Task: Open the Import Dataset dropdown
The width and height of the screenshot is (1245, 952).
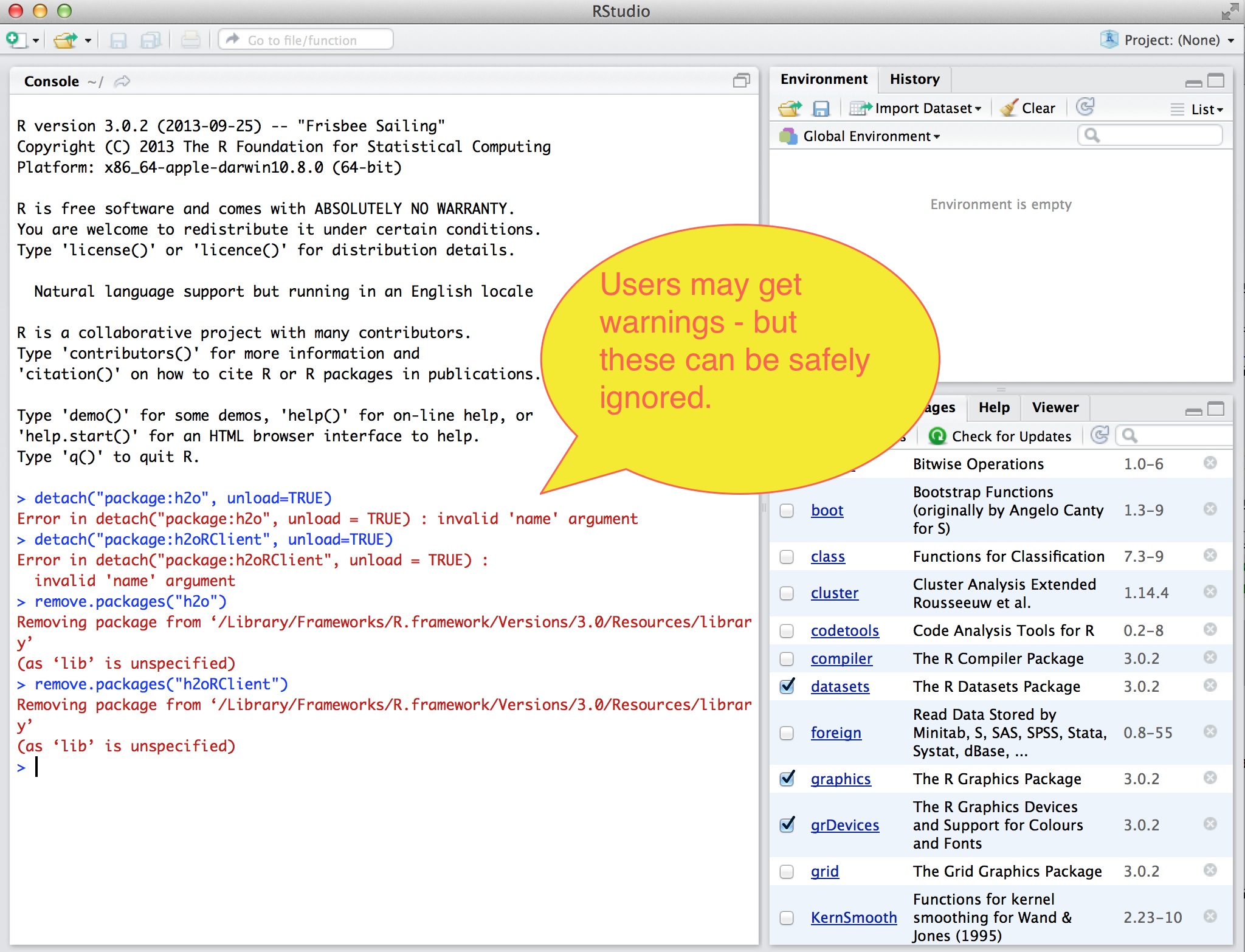Action: [916, 108]
